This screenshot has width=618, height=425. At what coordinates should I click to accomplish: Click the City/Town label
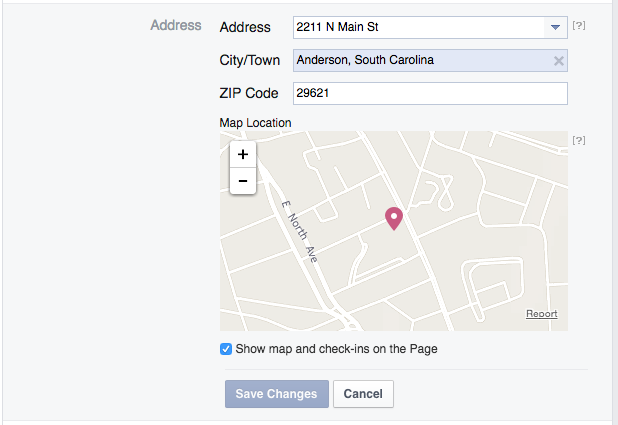(x=249, y=60)
